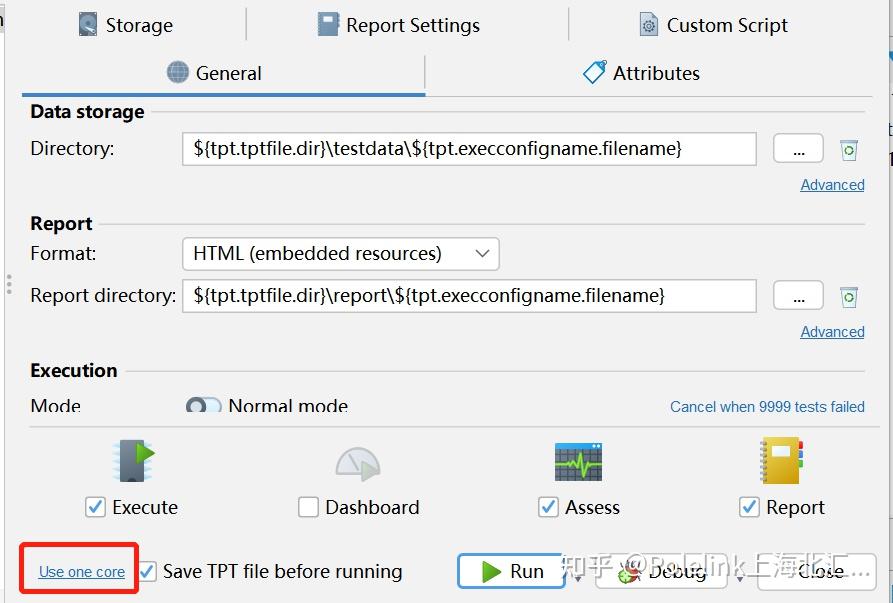Click the Debug button
Image resolution: width=893 pixels, height=603 pixels.
pyautogui.click(x=661, y=571)
